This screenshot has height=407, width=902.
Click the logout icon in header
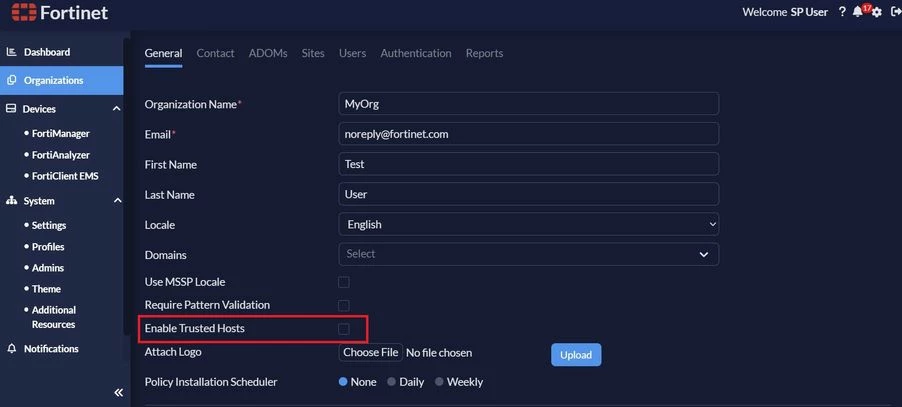(895, 11)
